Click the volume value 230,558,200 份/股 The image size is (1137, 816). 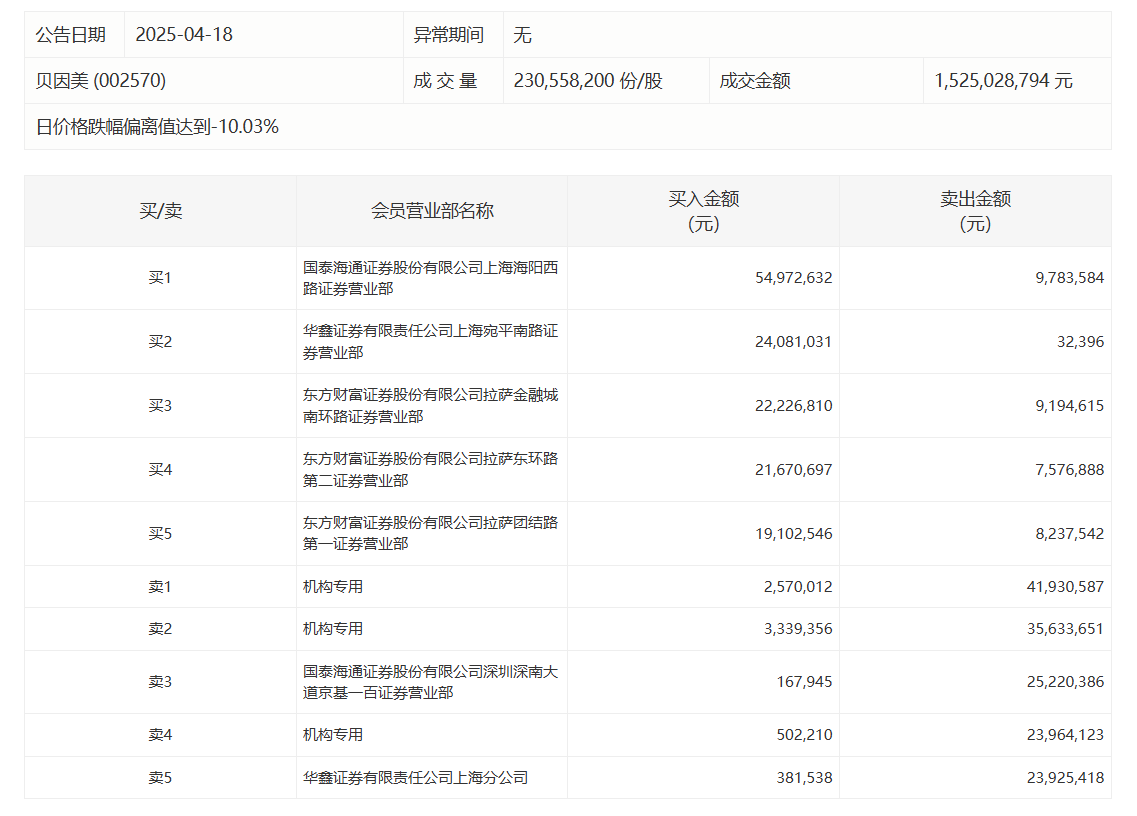pyautogui.click(x=588, y=81)
